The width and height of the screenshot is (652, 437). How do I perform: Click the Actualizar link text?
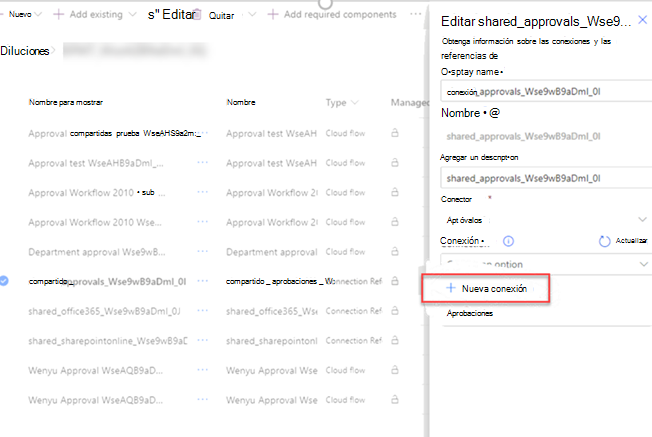coord(631,240)
